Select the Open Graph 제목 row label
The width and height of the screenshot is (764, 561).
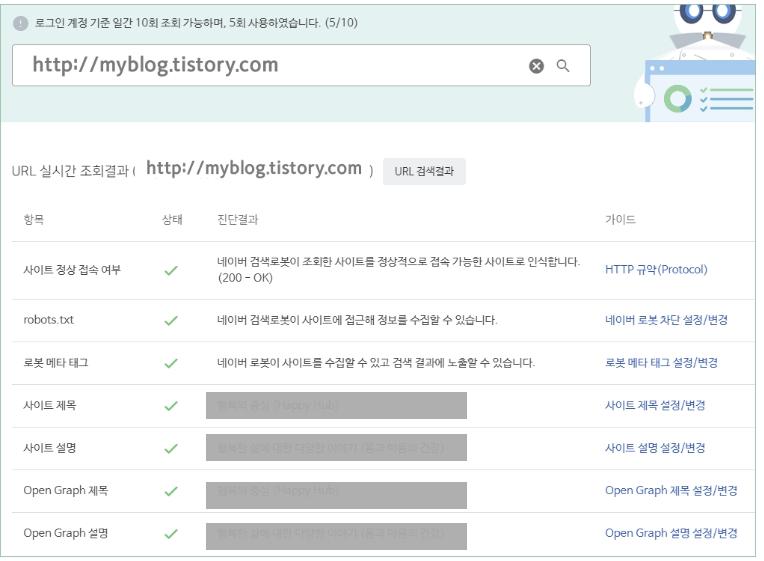pyautogui.click(x=66, y=491)
